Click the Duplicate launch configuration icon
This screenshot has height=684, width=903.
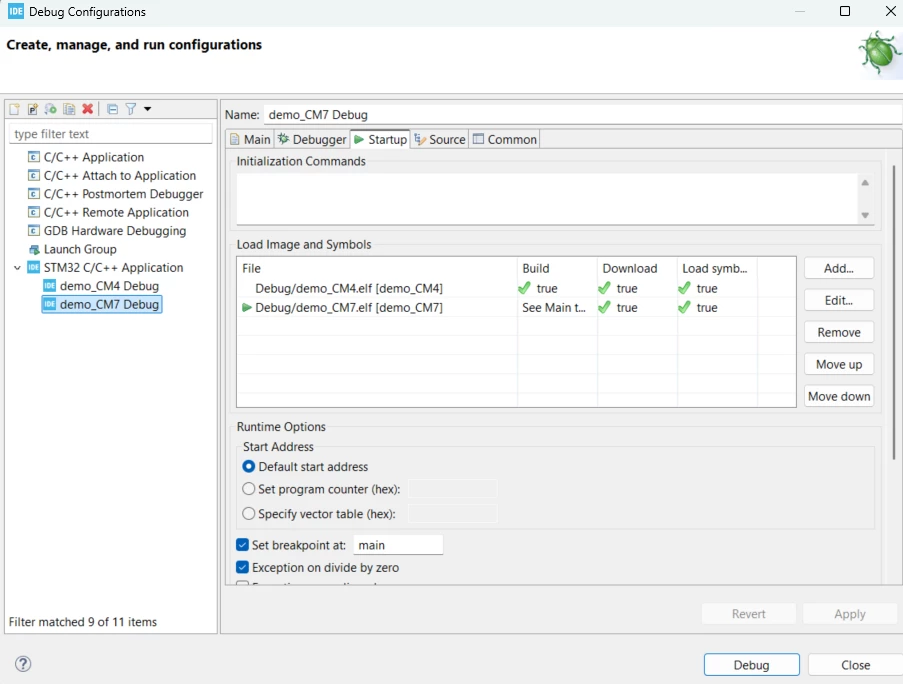coord(69,109)
